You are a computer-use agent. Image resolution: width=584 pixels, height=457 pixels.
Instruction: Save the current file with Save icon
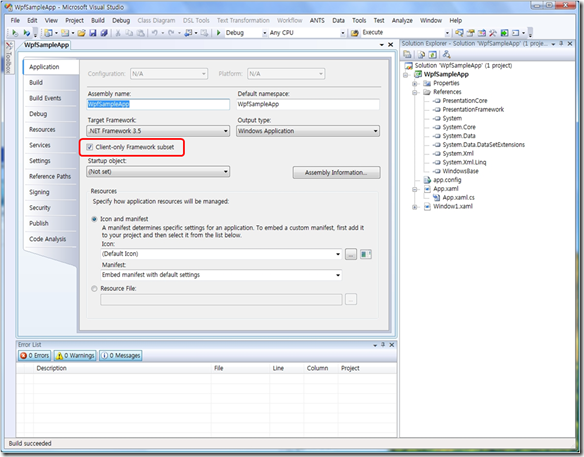click(92, 33)
